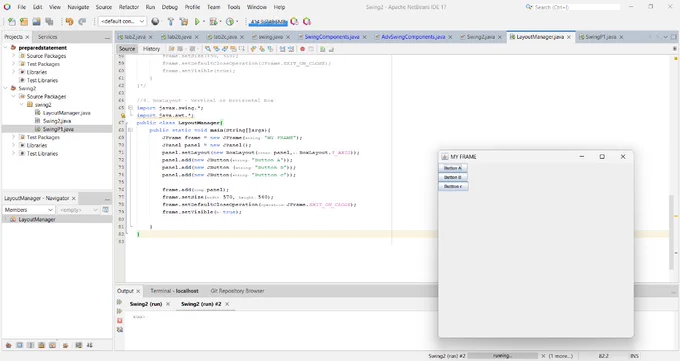This screenshot has width=680, height=361.
Task: Click the Save All toolbar icon
Action: click(49, 21)
